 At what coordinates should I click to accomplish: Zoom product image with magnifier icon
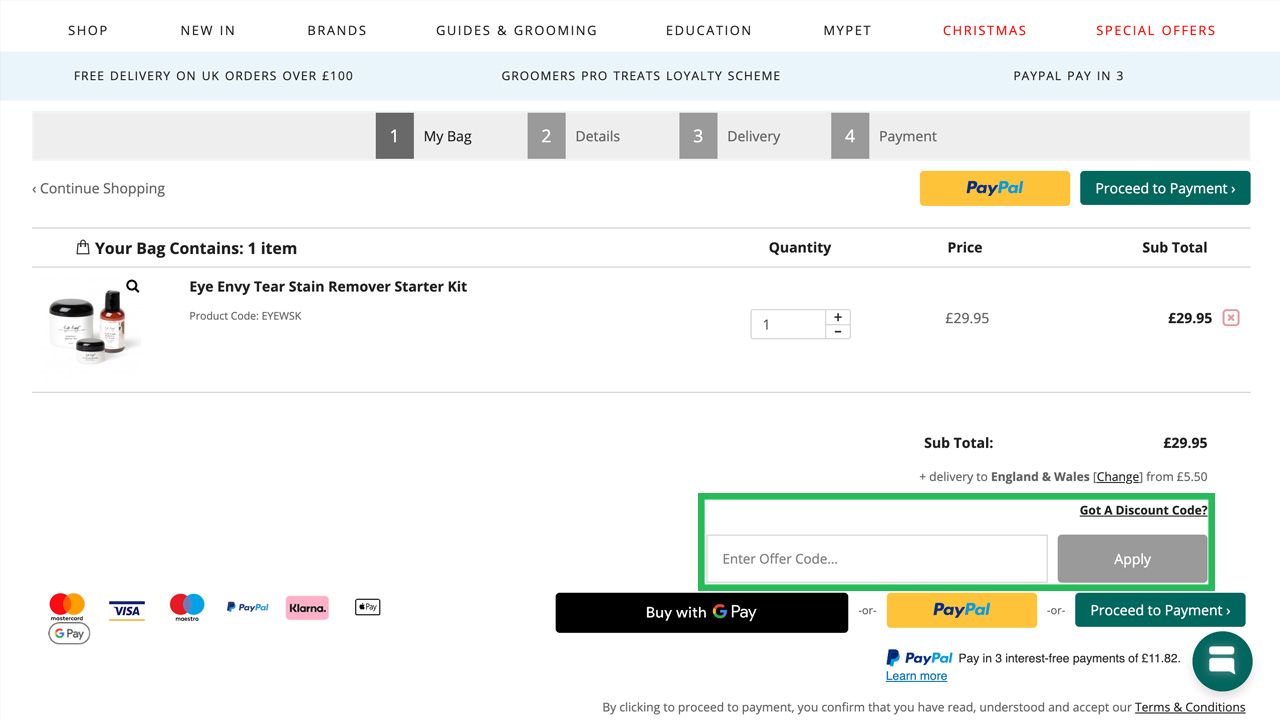pos(133,286)
